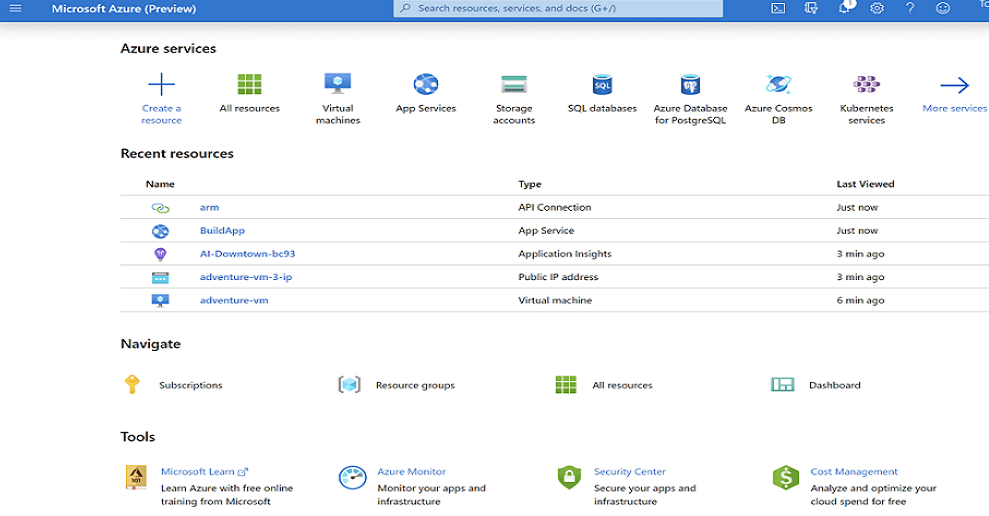989x516 pixels.
Task: Click the 'Application Insights' type cell
Action: [x=565, y=254]
